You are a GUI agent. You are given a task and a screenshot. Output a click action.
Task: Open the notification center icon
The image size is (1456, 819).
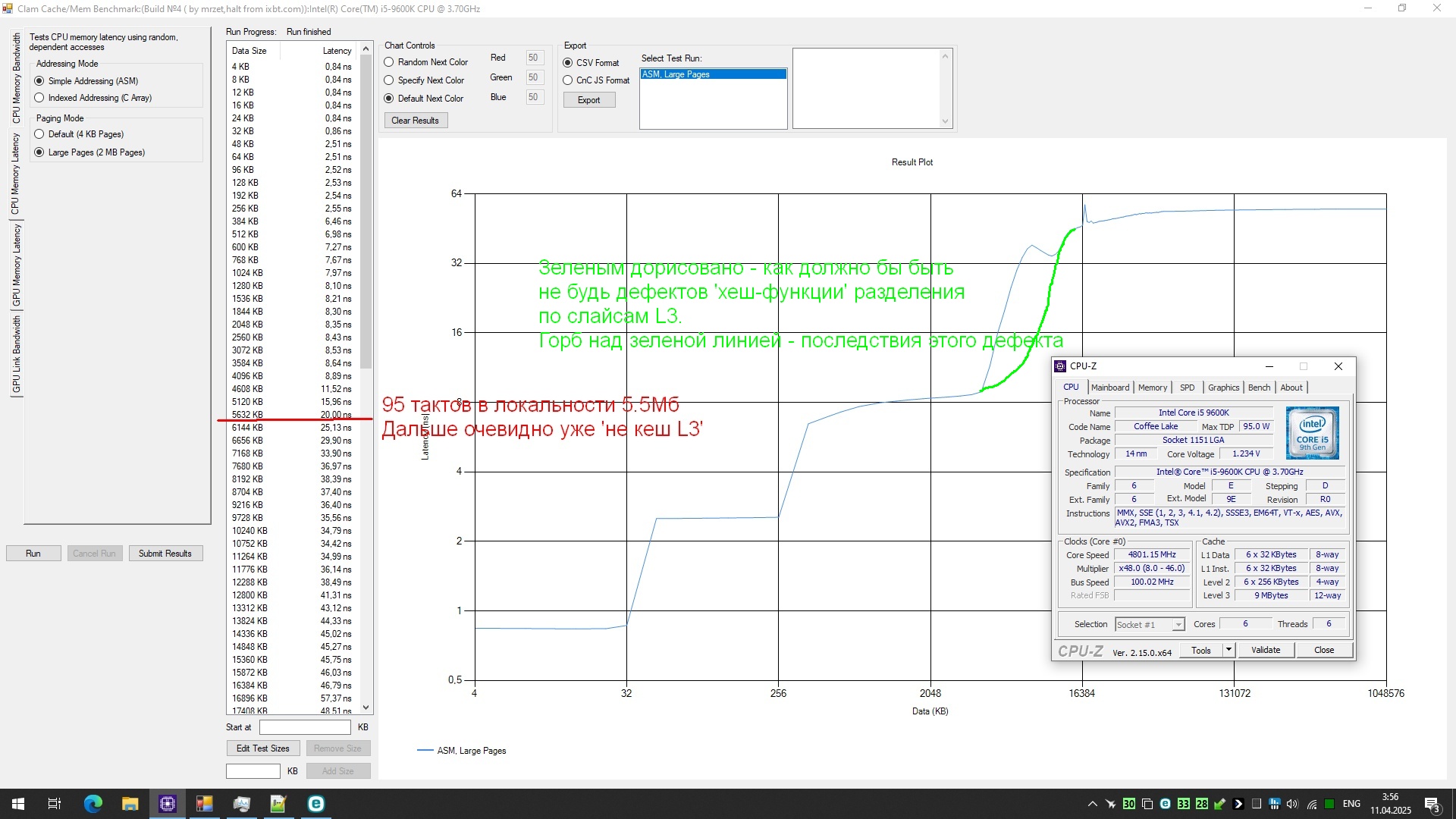[x=1432, y=805]
